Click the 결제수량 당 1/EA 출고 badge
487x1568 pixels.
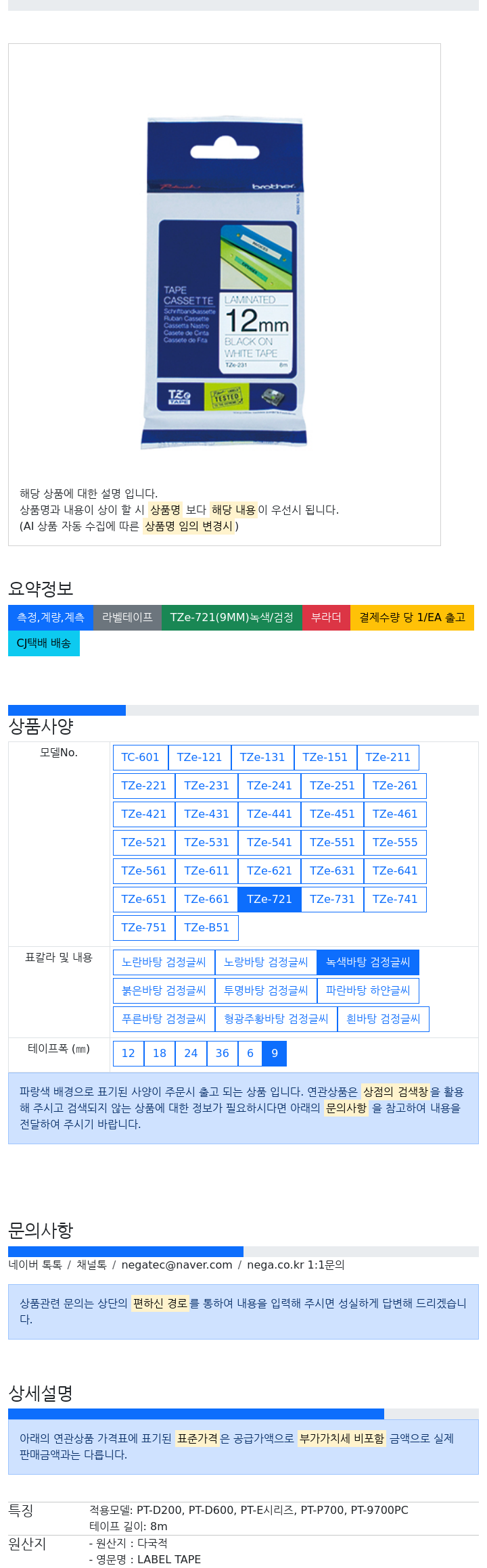pyautogui.click(x=412, y=618)
